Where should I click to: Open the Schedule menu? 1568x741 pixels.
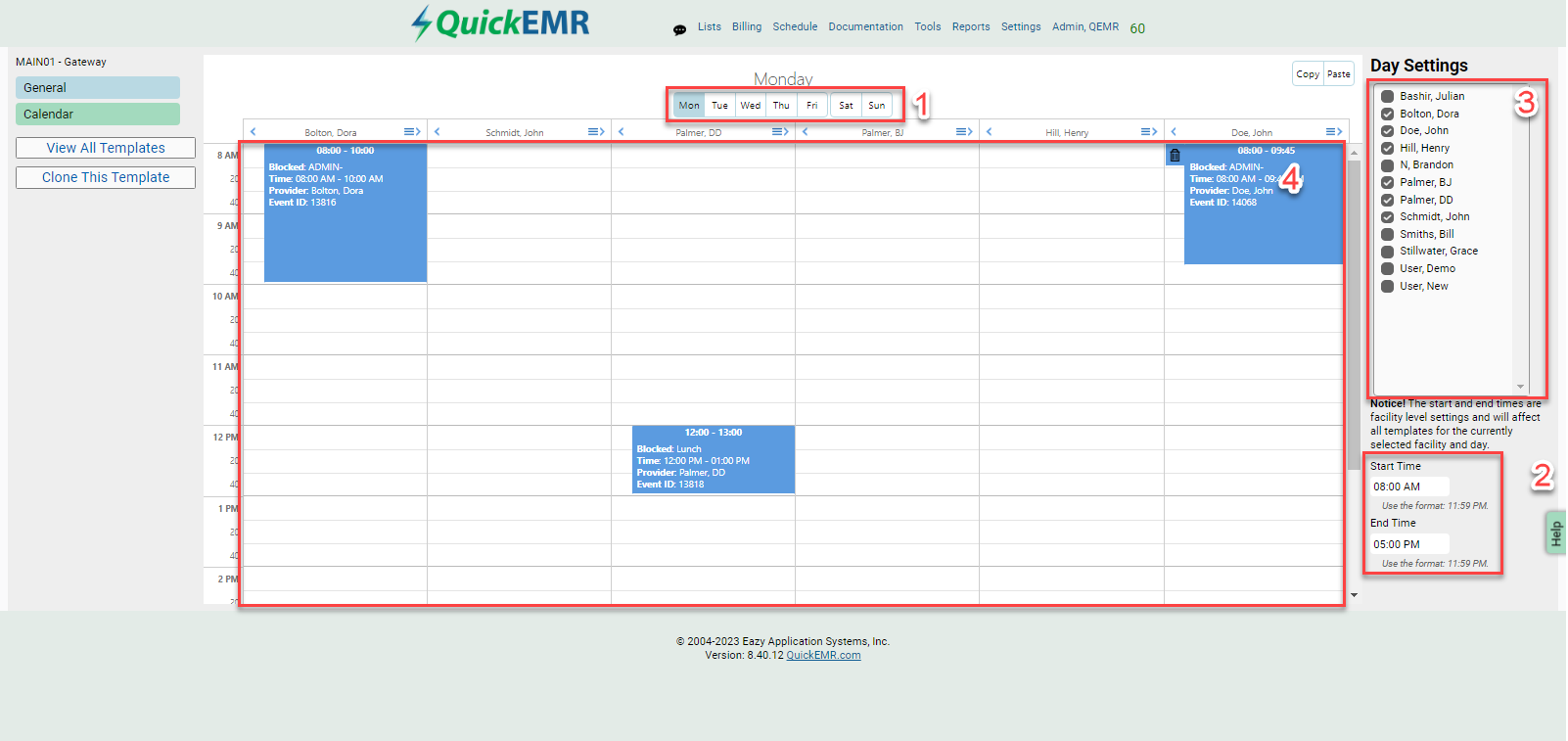pyautogui.click(x=795, y=26)
